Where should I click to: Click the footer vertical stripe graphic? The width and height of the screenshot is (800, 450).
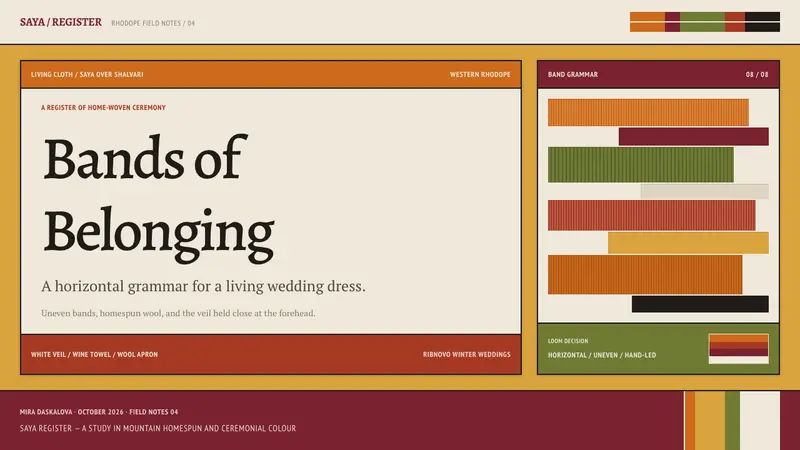(732, 421)
